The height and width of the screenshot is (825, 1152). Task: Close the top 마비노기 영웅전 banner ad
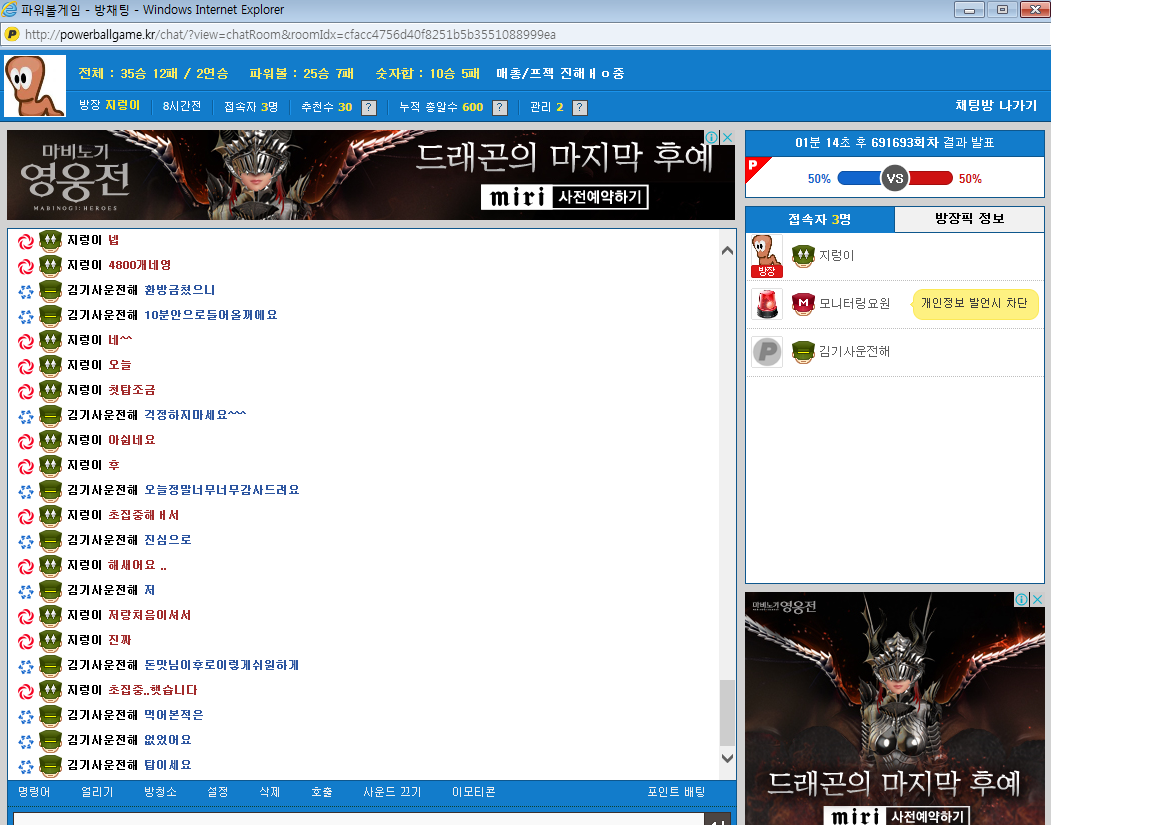[727, 137]
